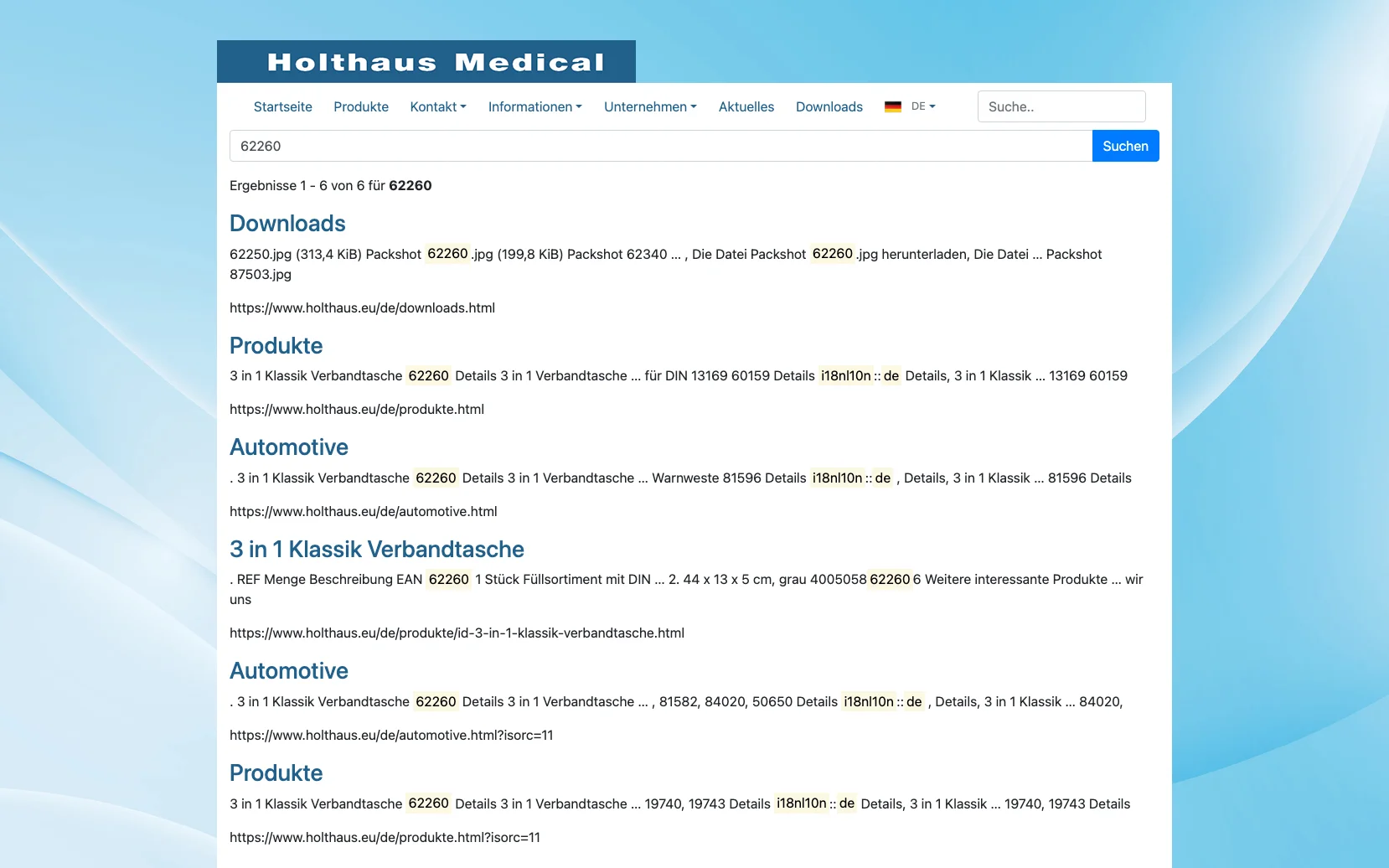Open the Produkte result with isorc=11 URL
Screen dimensions: 1389x868
(x=276, y=773)
